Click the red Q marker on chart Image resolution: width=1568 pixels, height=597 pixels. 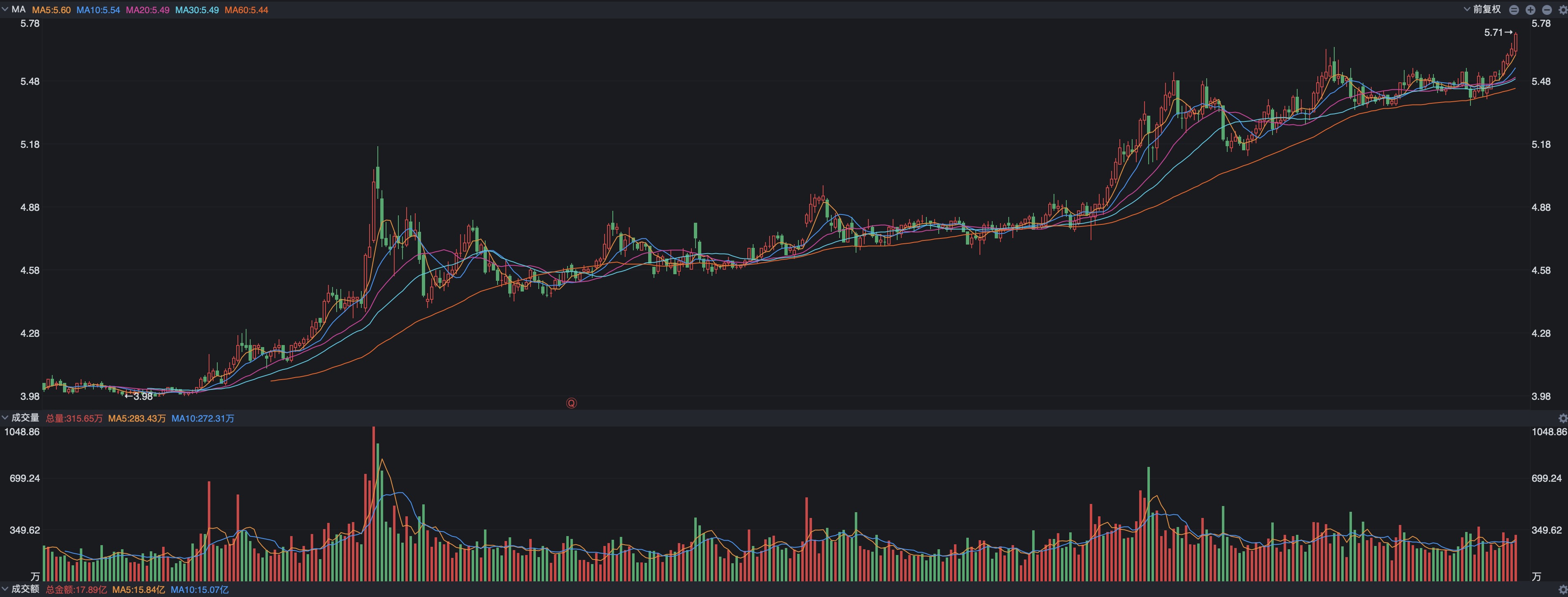click(571, 403)
